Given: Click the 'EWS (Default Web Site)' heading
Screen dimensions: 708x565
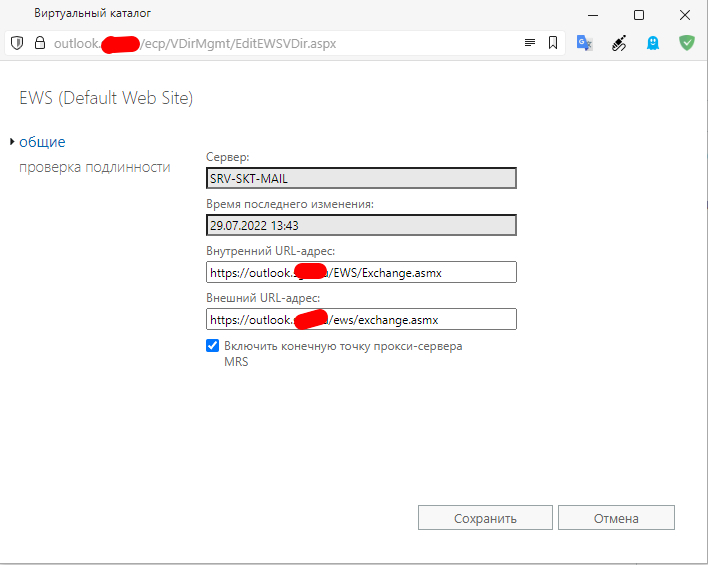Looking at the screenshot, I should click(106, 98).
